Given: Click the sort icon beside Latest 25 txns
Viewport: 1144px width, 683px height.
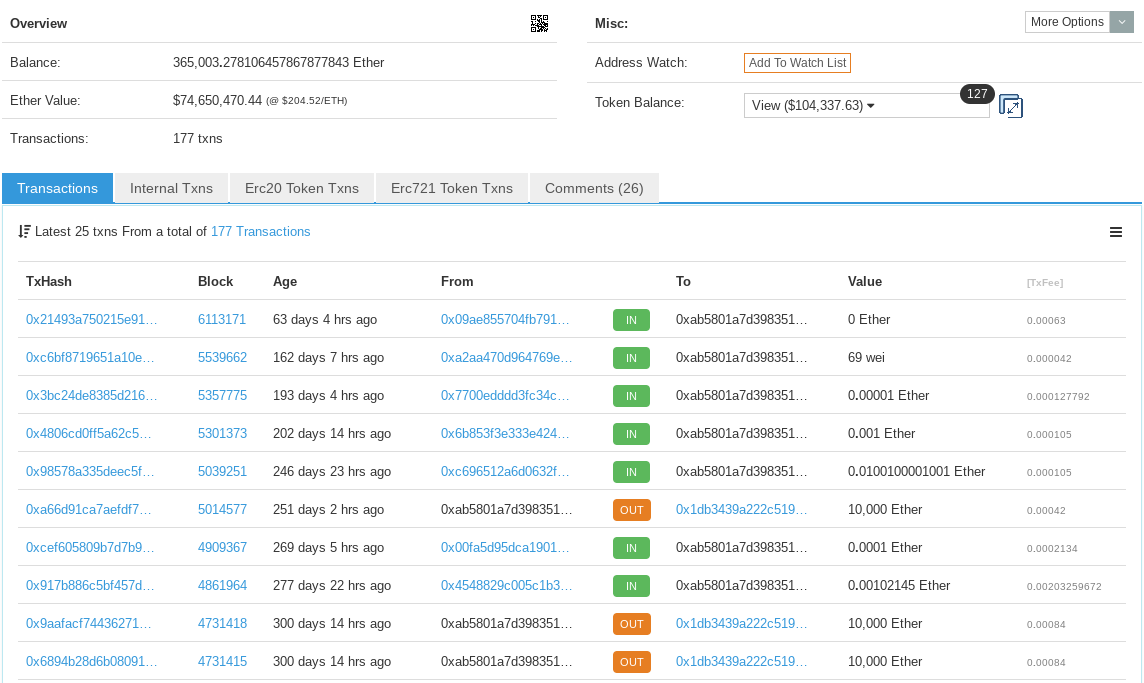Looking at the screenshot, I should point(24,231).
